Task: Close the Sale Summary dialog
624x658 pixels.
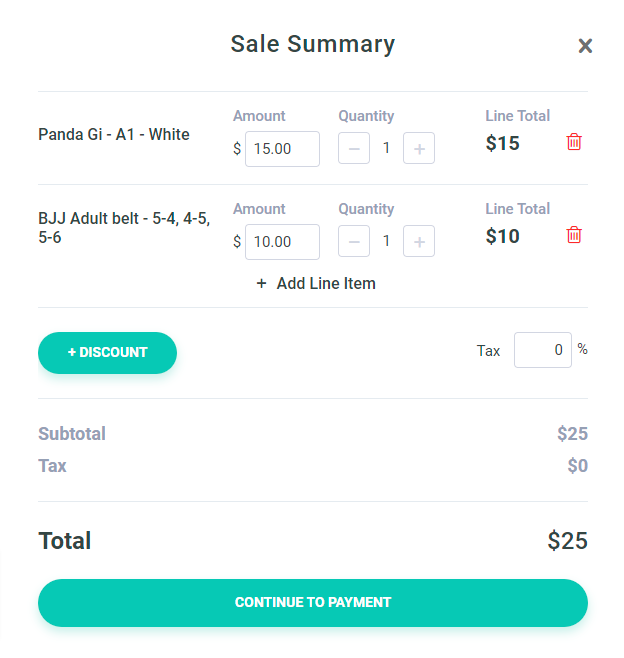Action: [x=585, y=45]
